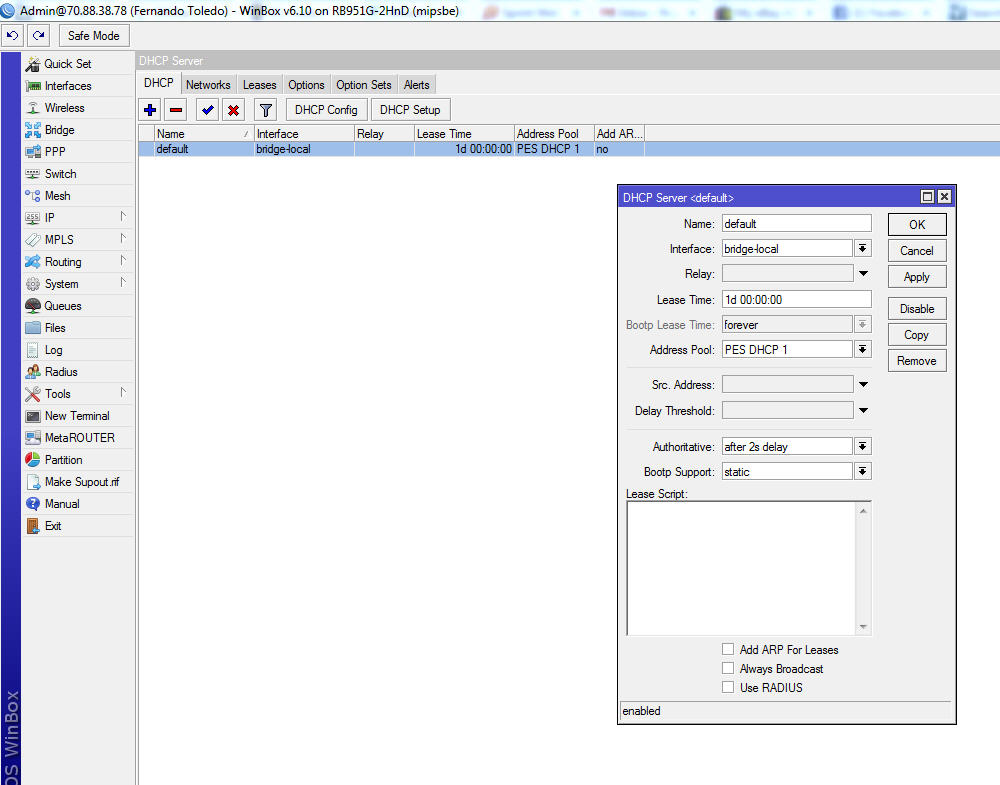The width and height of the screenshot is (1000, 785).
Task: Open the Switch sidebar item
Action: coord(78,174)
